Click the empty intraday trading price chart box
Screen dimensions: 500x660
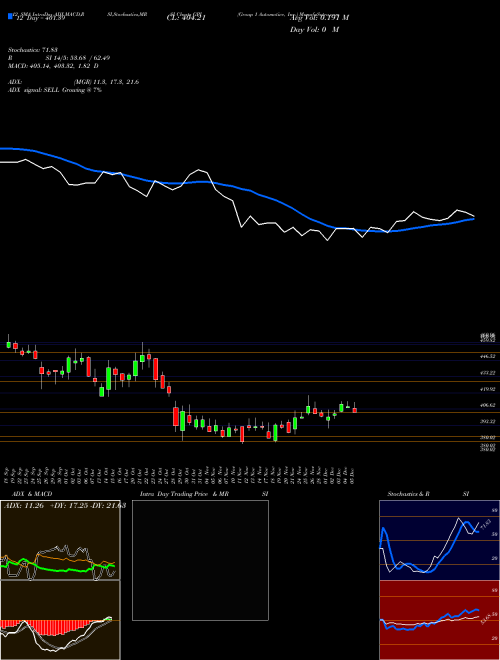(x=200, y=560)
